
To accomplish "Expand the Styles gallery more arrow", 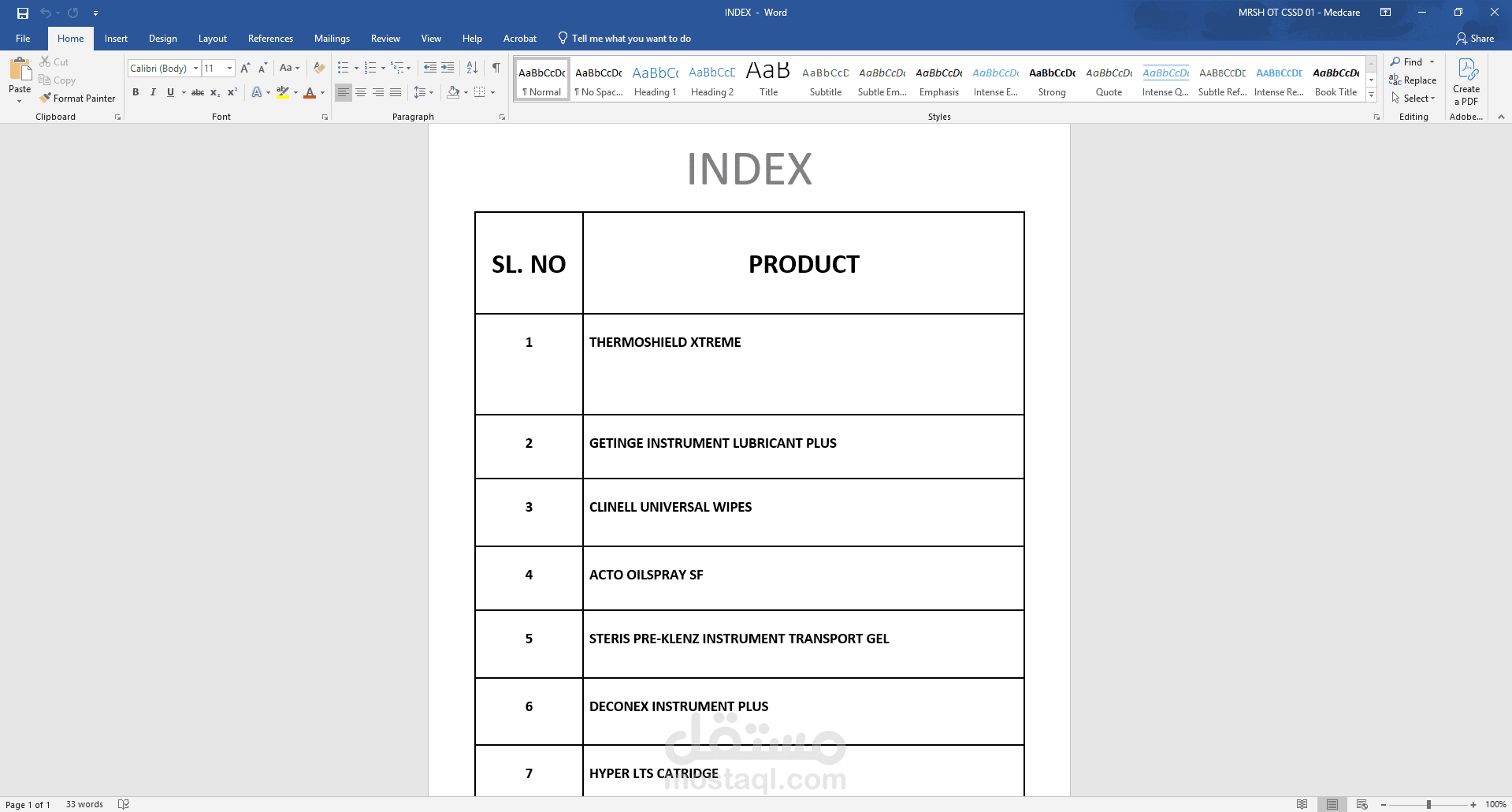I will (1371, 95).
